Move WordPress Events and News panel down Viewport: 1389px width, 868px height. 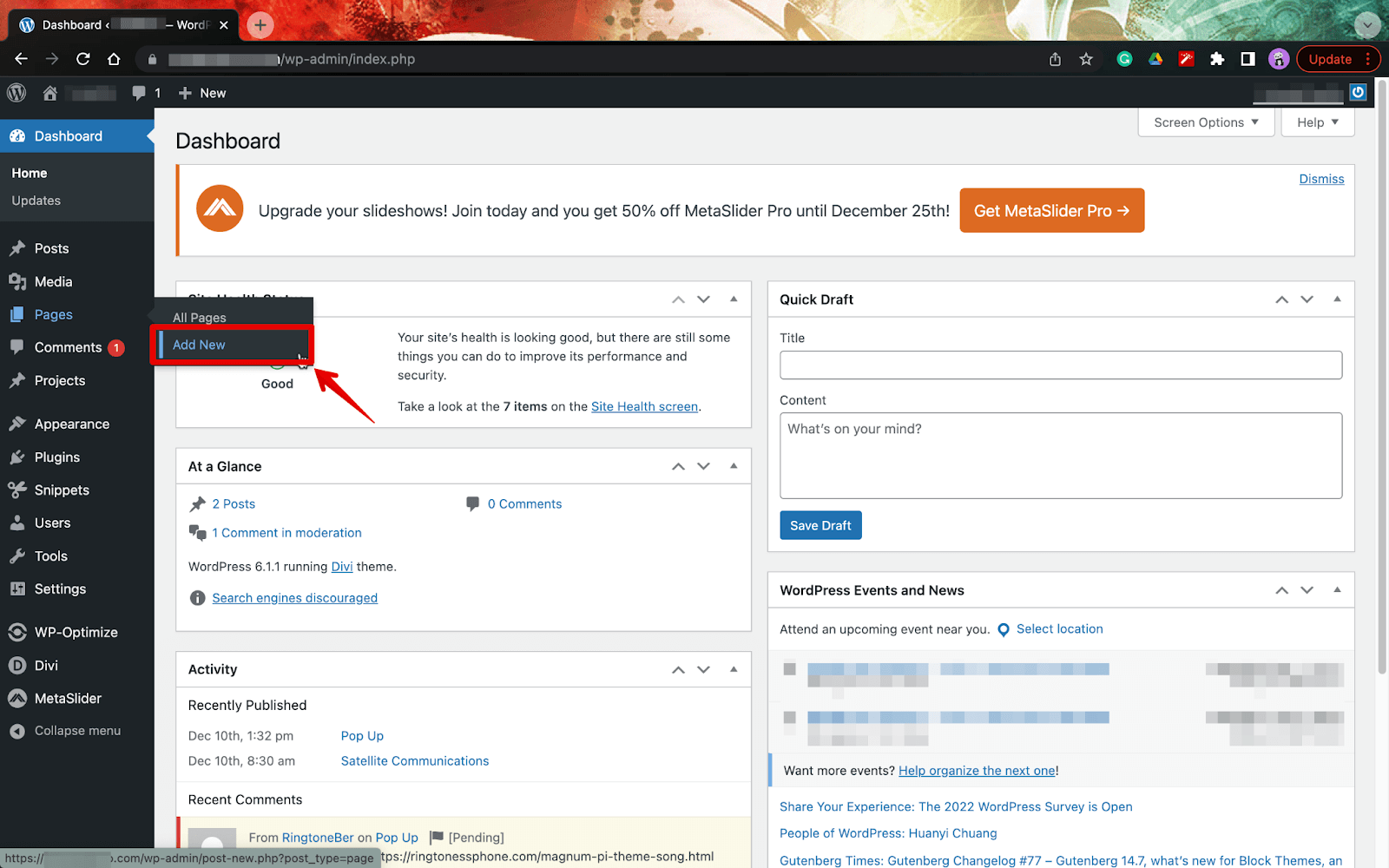pos(1307,590)
